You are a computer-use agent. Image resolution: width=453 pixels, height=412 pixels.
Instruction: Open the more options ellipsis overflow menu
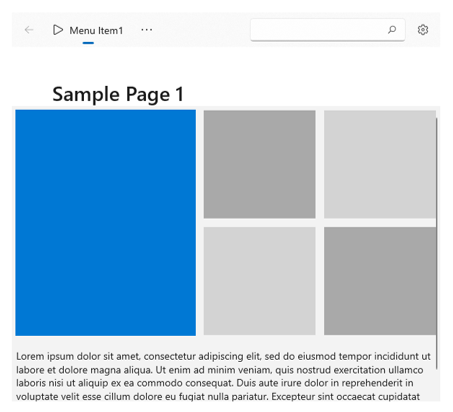[147, 30]
